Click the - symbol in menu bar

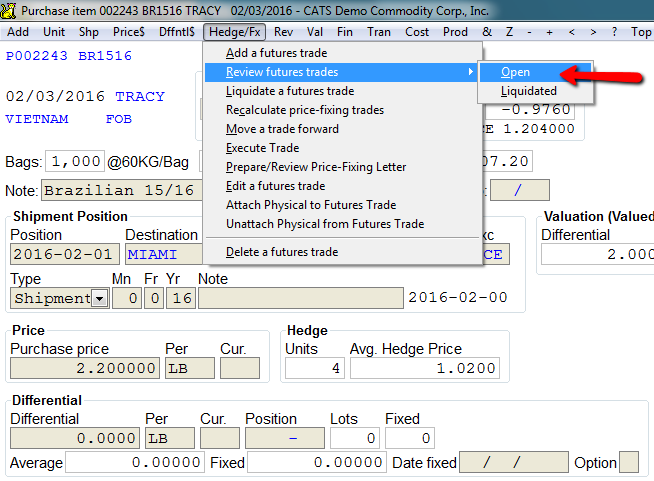pyautogui.click(x=529, y=32)
